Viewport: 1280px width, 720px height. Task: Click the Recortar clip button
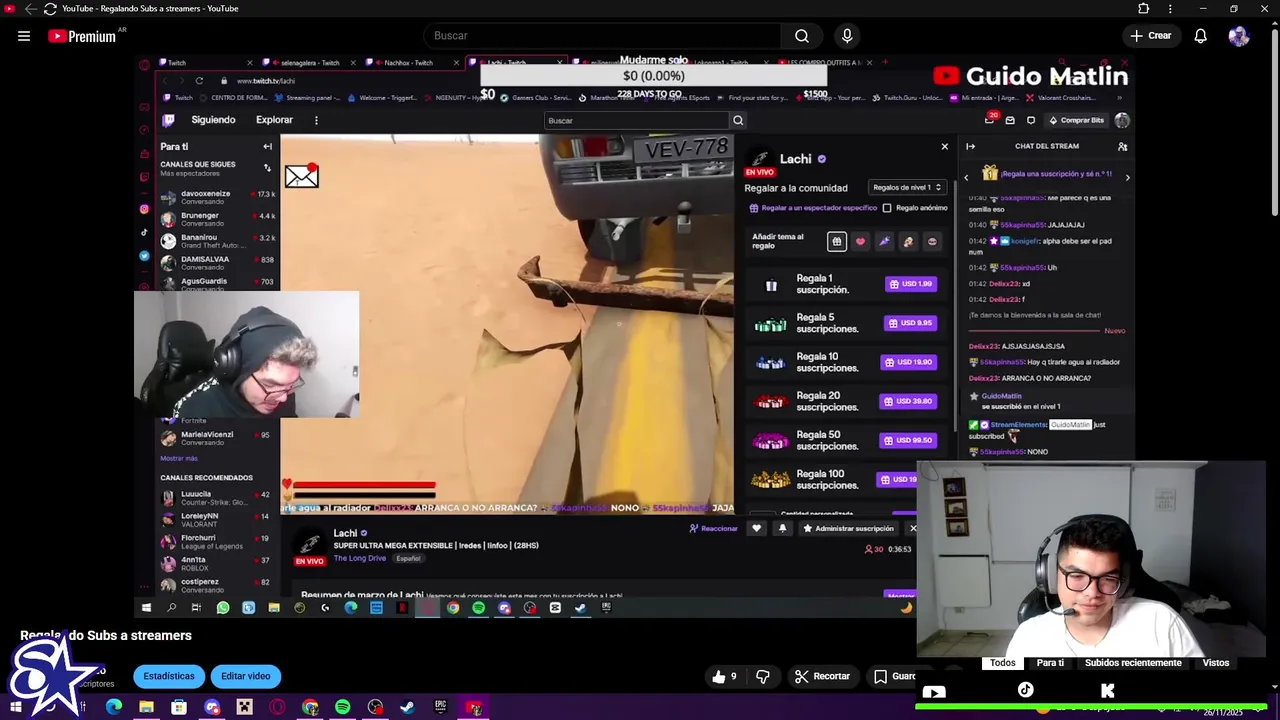point(822,676)
